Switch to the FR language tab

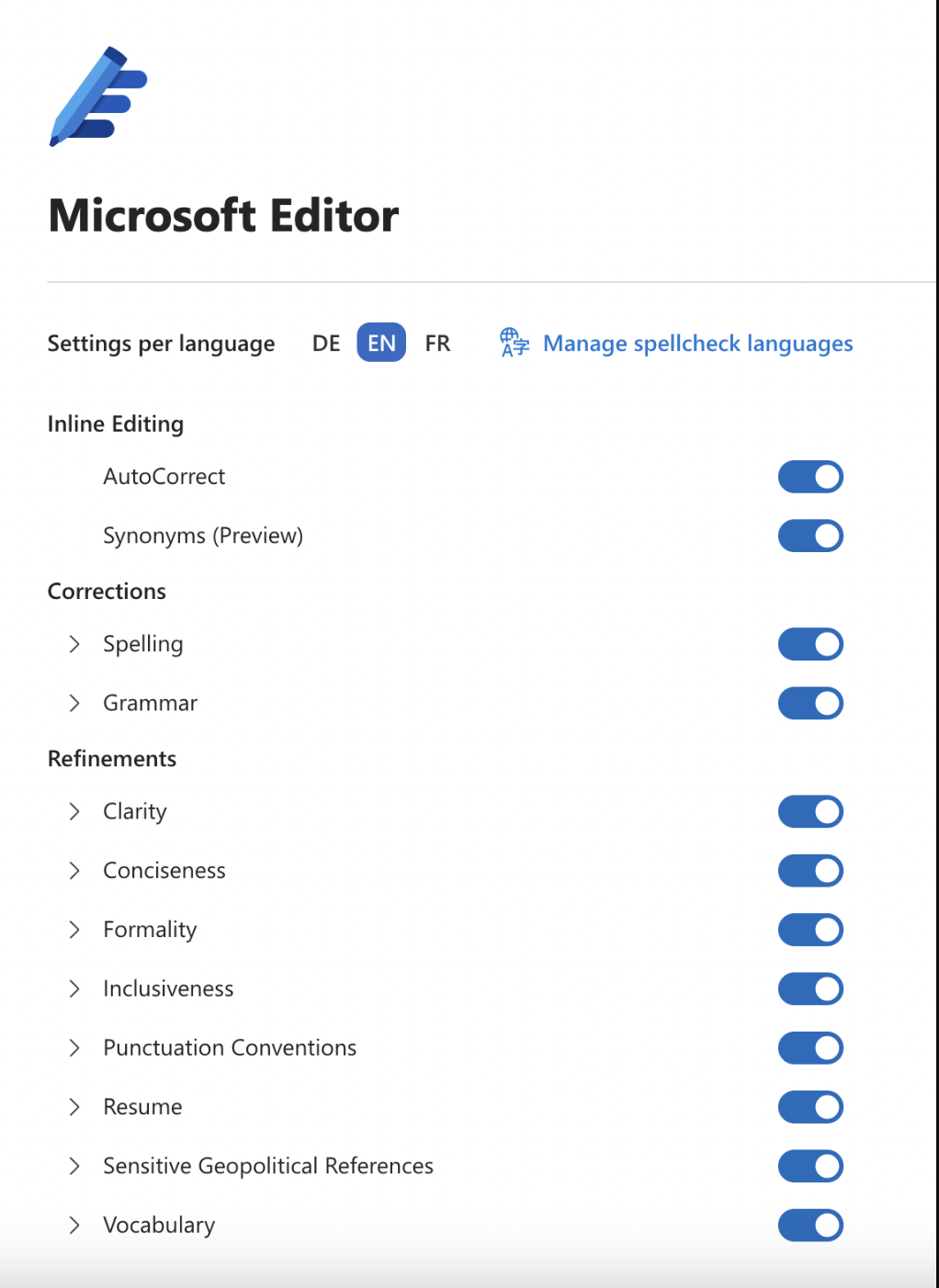coord(437,344)
